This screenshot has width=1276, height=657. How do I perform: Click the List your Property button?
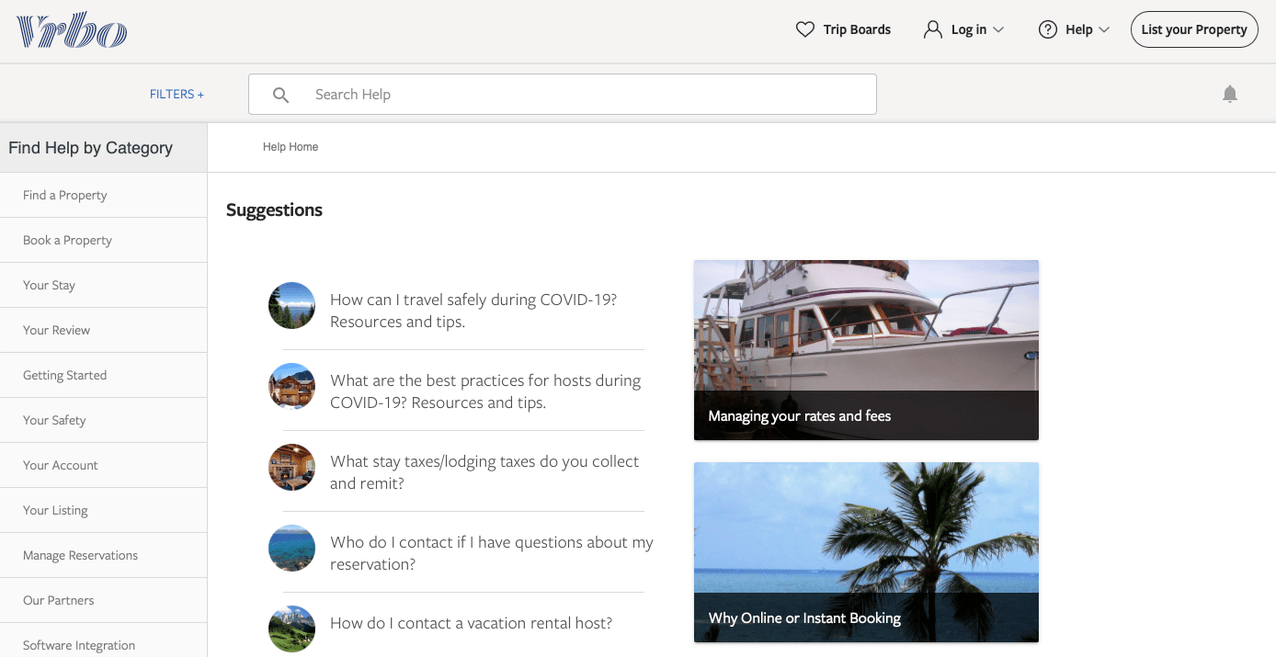click(1194, 29)
